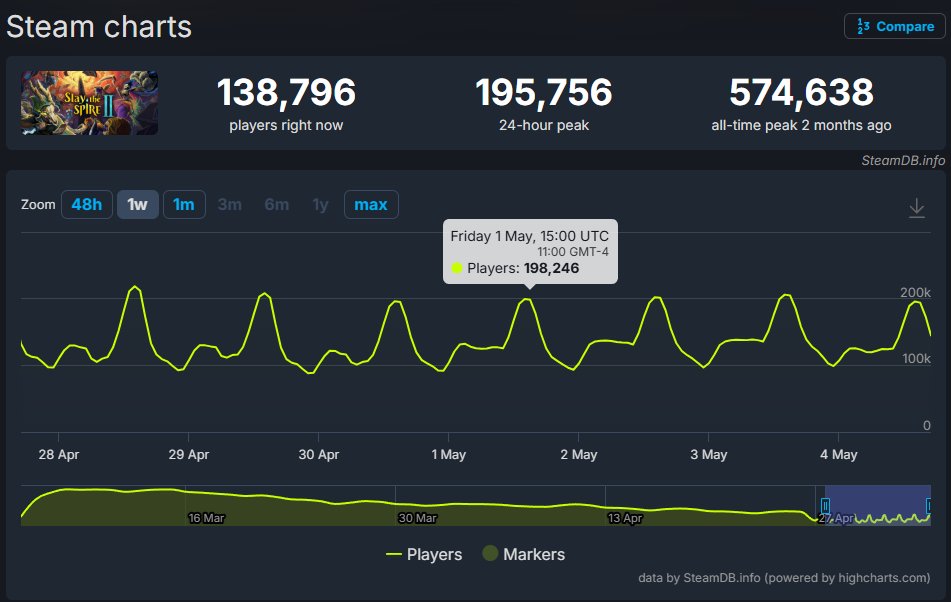951x602 pixels.
Task: Set zoom range to max
Action: click(x=371, y=204)
